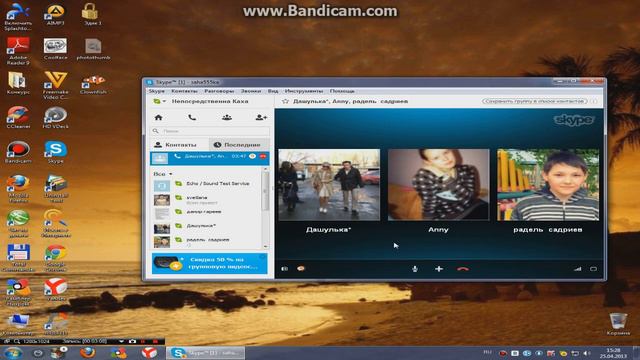Click the Yandex taskbar icon

pyautogui.click(x=149, y=353)
